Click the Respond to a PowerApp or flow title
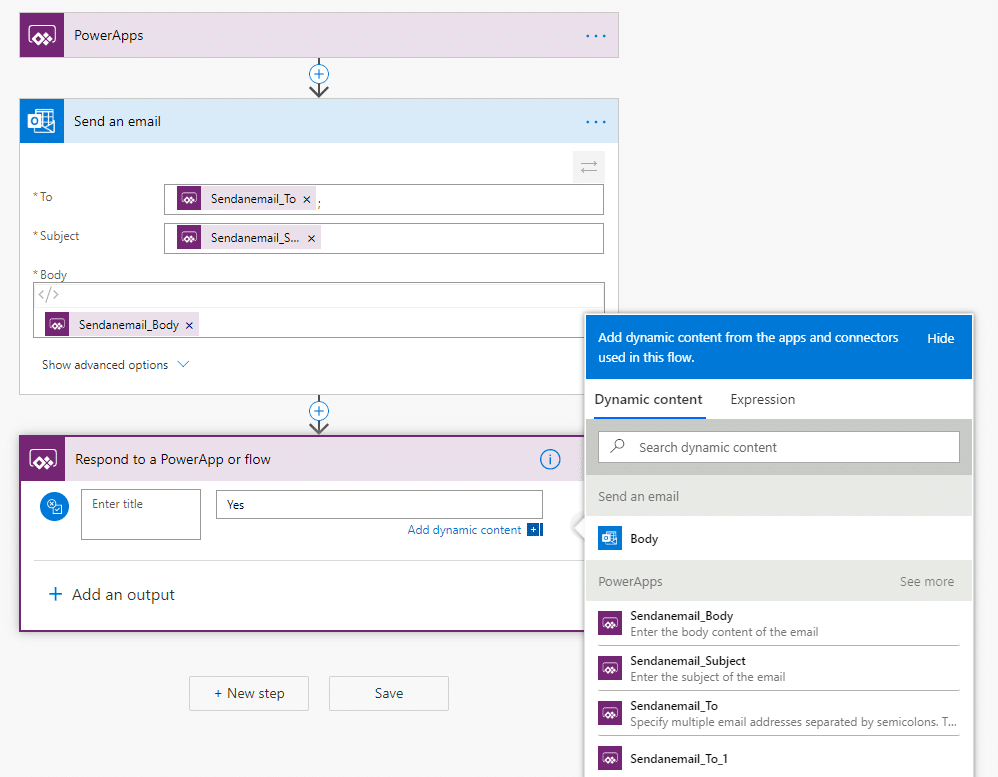 tap(172, 459)
